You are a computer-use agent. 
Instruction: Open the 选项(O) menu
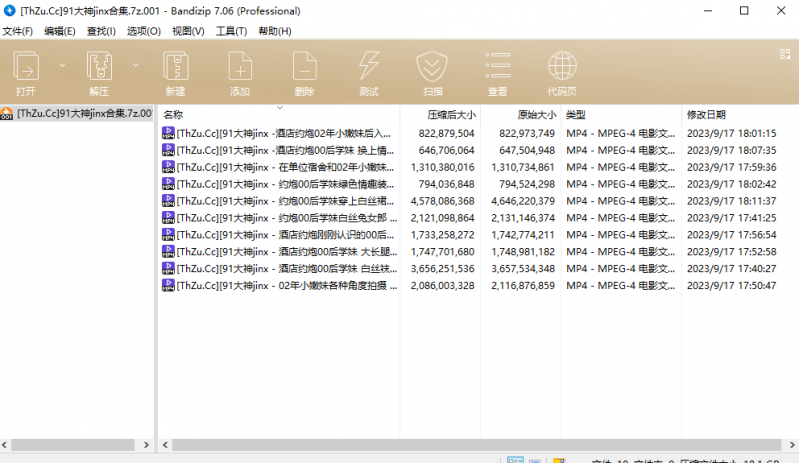click(144, 31)
